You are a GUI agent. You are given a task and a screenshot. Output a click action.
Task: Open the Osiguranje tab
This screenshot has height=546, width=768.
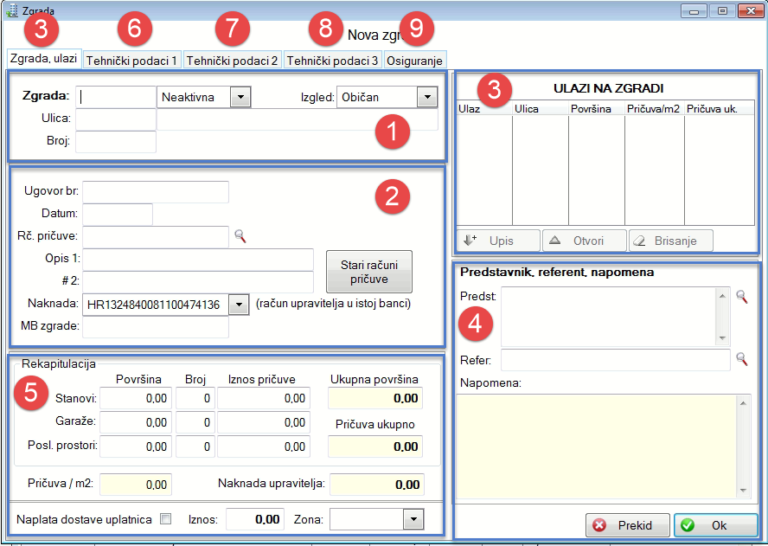(x=415, y=61)
